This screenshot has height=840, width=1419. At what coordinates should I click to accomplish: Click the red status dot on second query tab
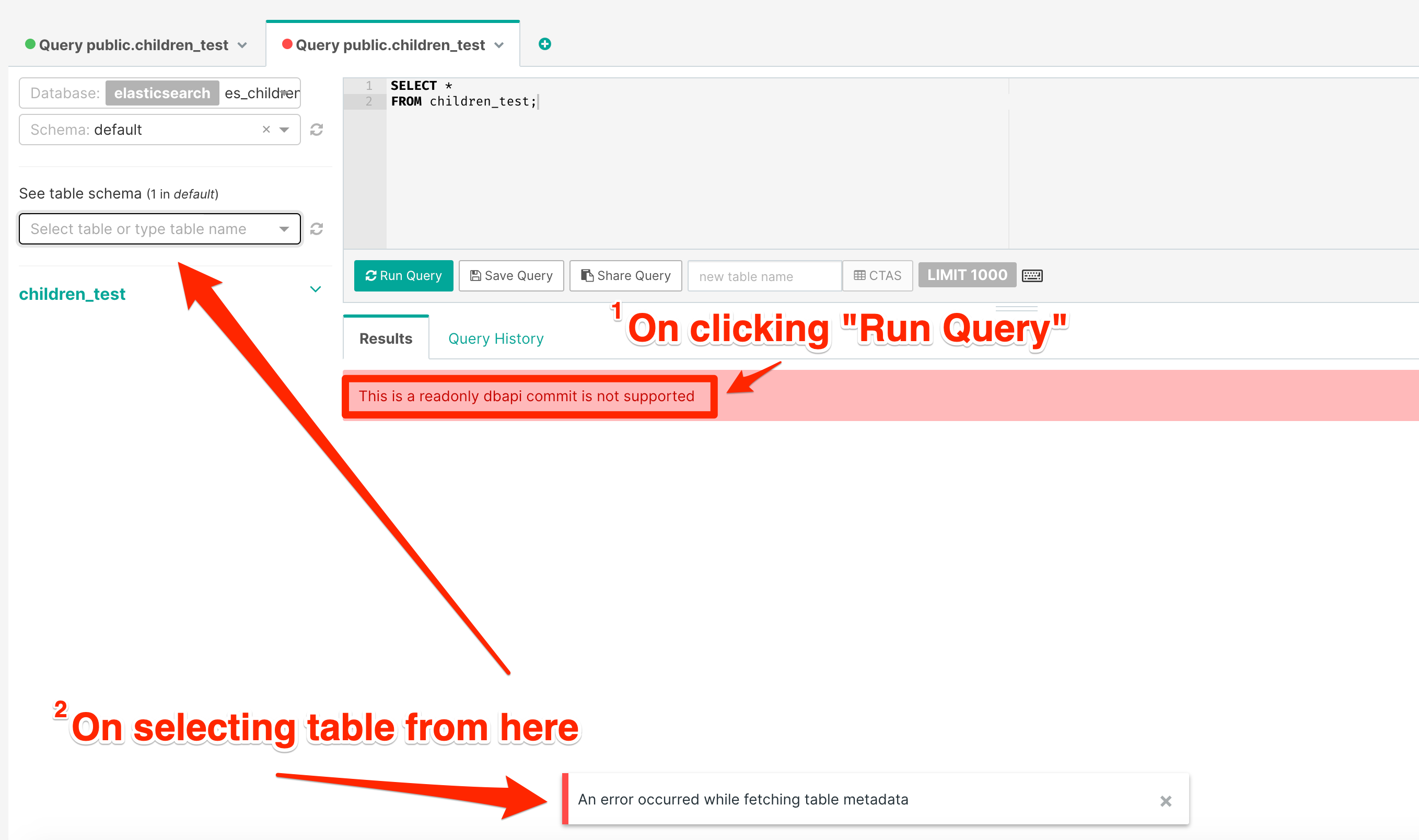(x=287, y=44)
